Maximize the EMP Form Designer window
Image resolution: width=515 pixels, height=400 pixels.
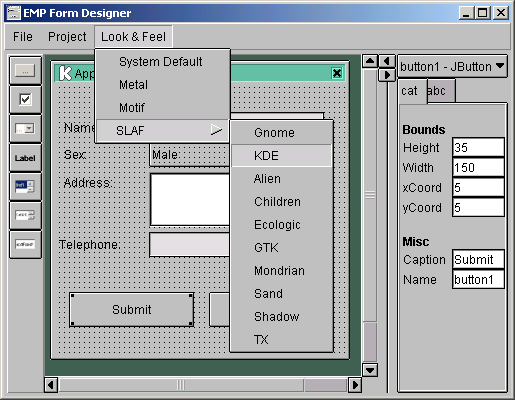click(x=483, y=13)
